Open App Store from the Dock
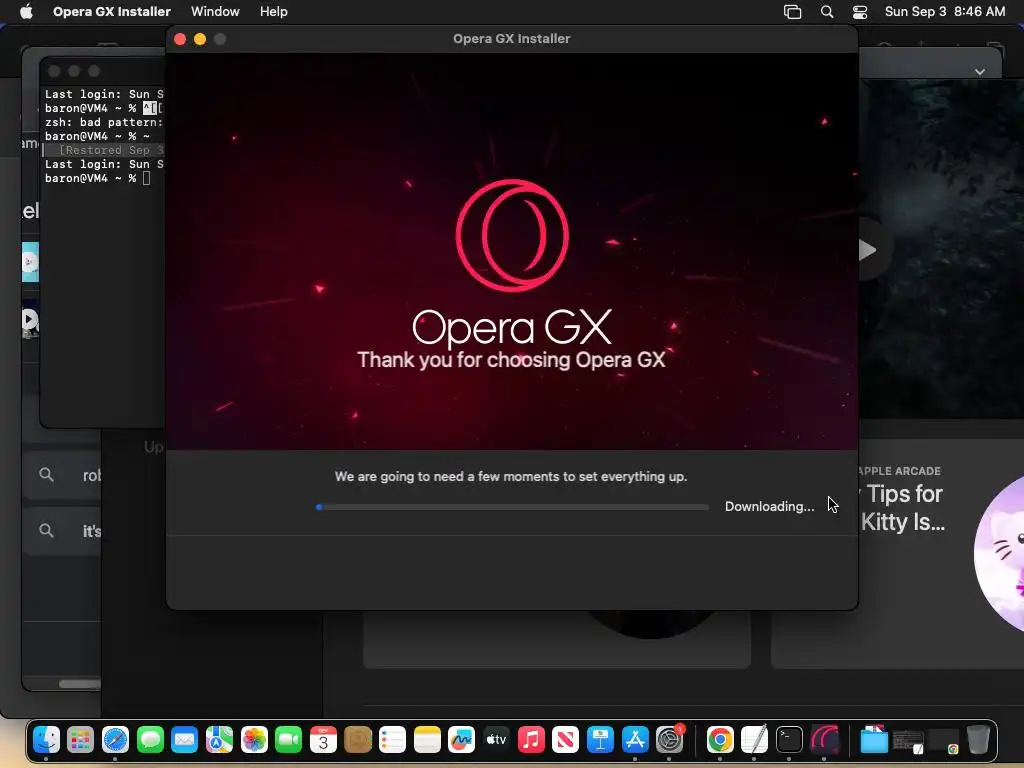The height and width of the screenshot is (768, 1024). point(635,740)
